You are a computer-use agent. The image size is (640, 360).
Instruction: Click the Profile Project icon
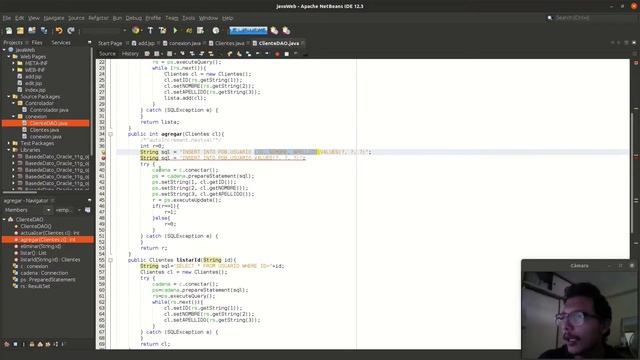(x=200, y=31)
